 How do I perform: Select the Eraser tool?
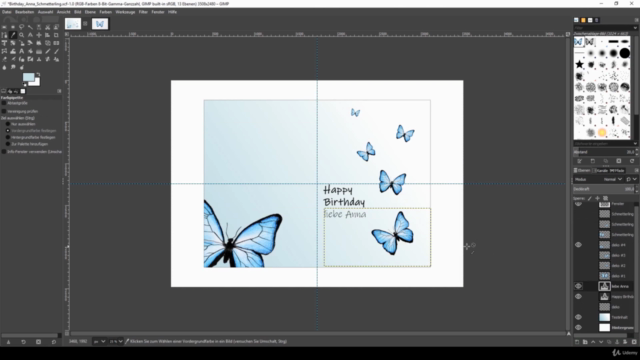tap(4, 59)
